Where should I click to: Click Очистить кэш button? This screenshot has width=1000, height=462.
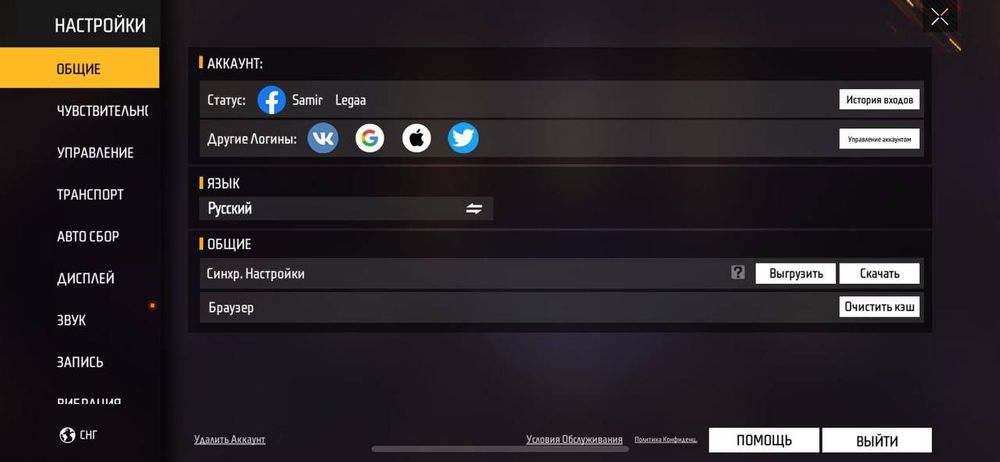click(879, 307)
